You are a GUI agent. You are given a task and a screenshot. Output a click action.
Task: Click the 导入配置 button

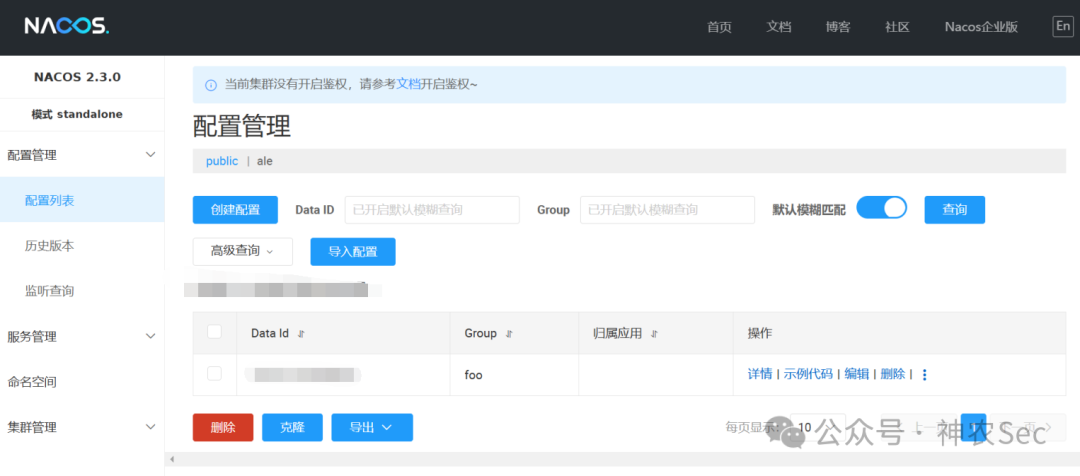[353, 251]
